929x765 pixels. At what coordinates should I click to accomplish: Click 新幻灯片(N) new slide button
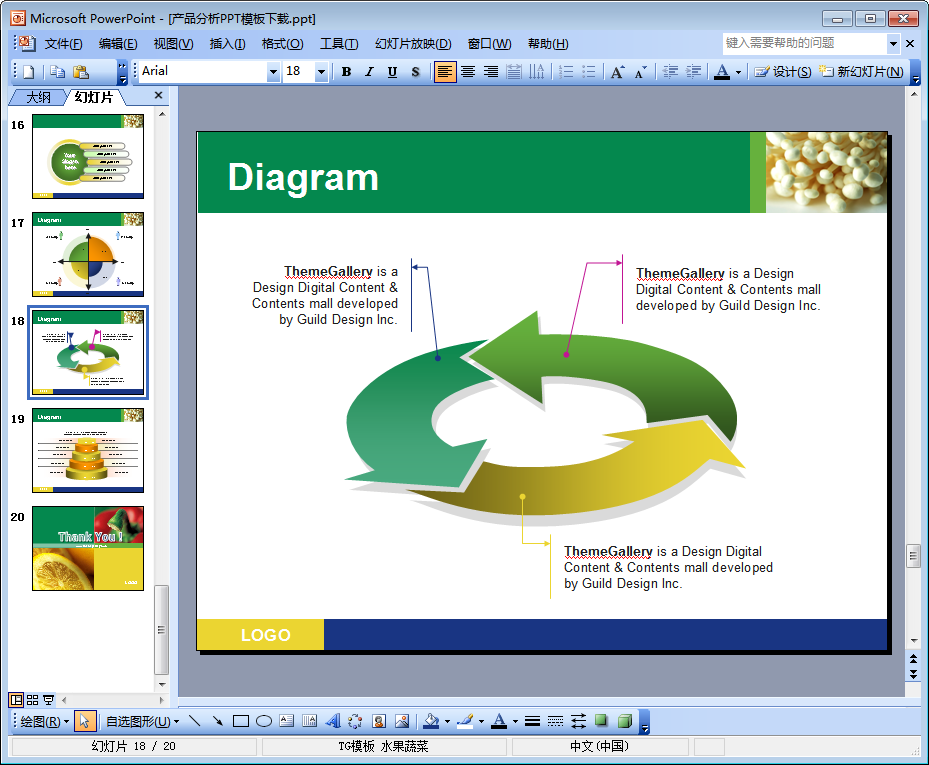click(x=861, y=72)
